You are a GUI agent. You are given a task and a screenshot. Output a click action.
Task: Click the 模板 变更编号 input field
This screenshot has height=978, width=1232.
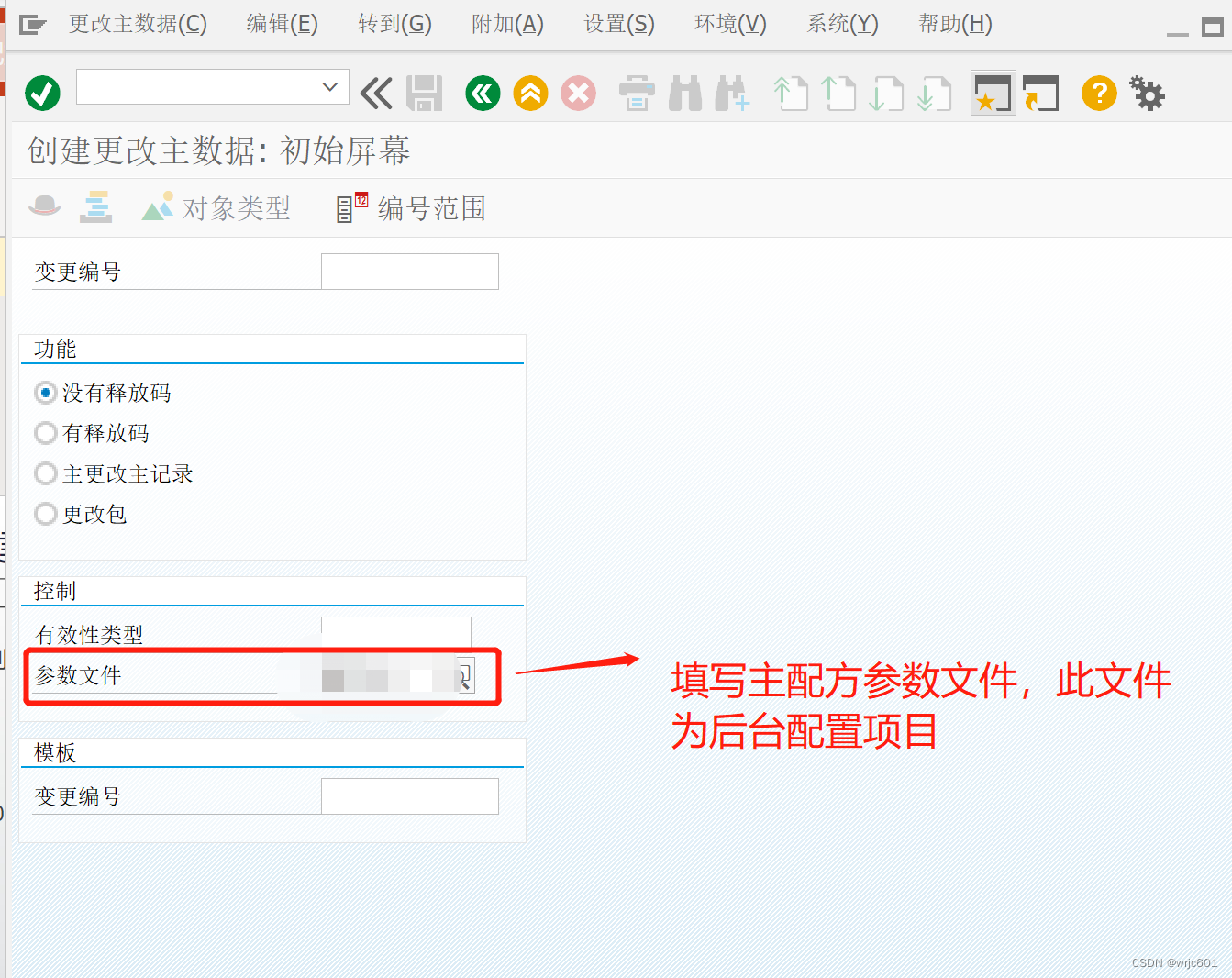coord(410,796)
